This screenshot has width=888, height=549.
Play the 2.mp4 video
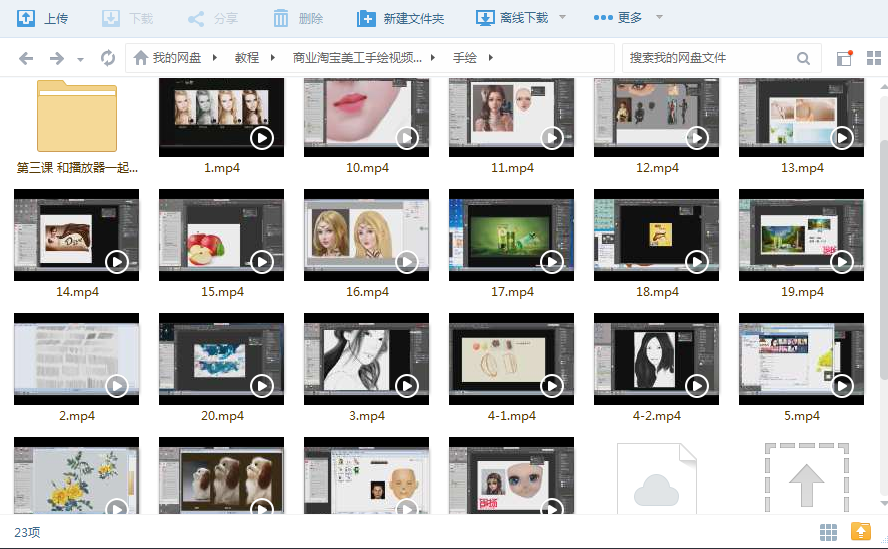(x=117, y=386)
